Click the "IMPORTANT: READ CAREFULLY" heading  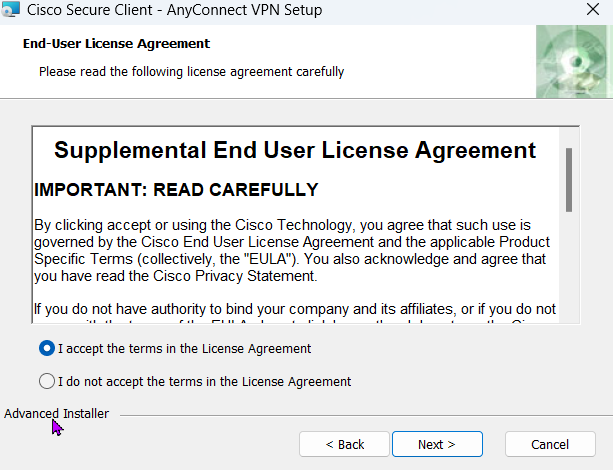pyautogui.click(x=176, y=190)
